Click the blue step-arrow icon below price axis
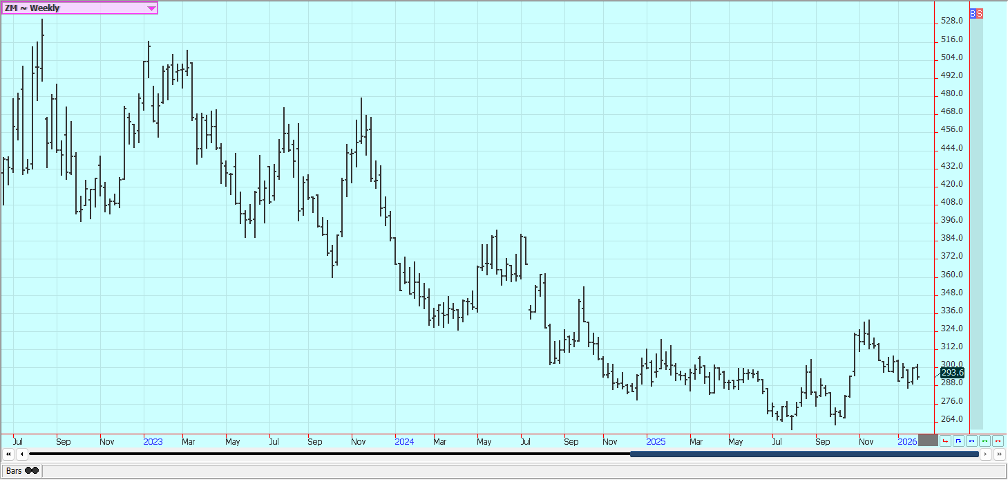Screen dimensions: 1008x480 [x=958, y=441]
